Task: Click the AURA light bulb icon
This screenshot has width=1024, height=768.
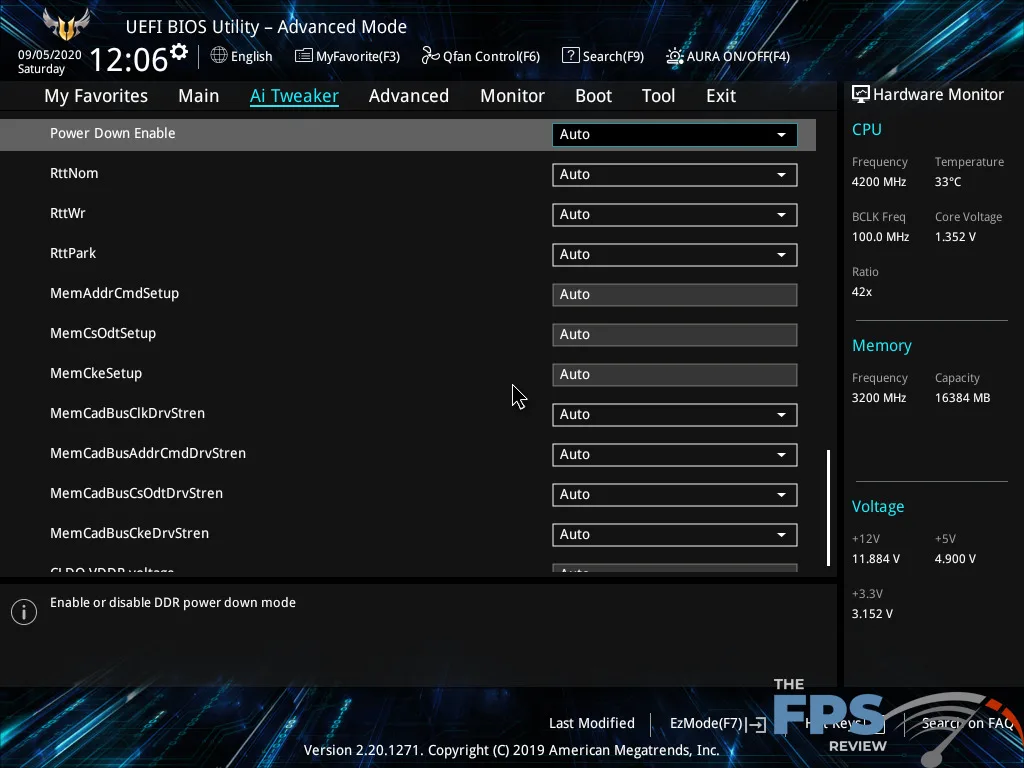Action: point(675,56)
